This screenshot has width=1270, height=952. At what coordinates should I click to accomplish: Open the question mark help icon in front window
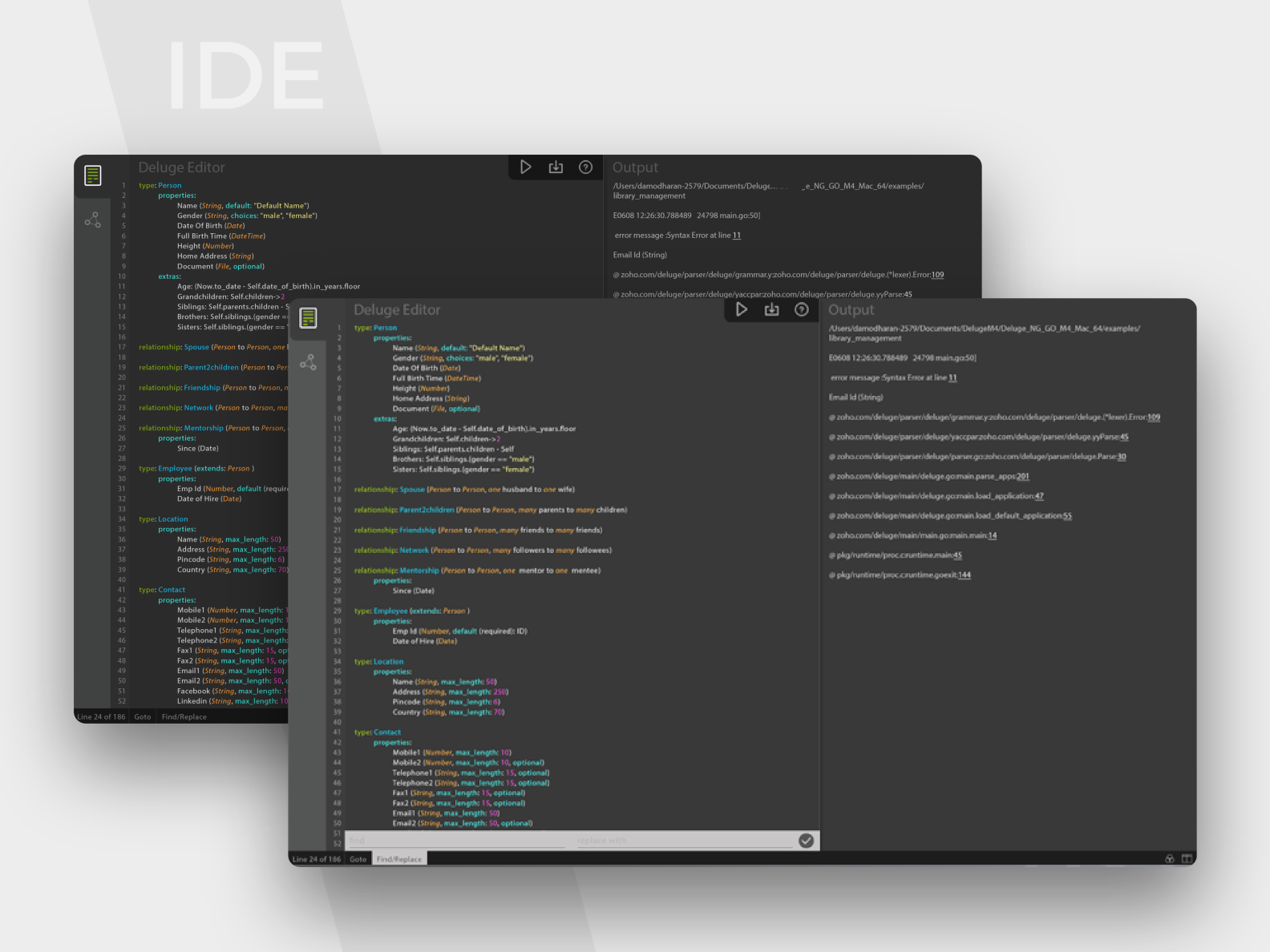coord(802,309)
